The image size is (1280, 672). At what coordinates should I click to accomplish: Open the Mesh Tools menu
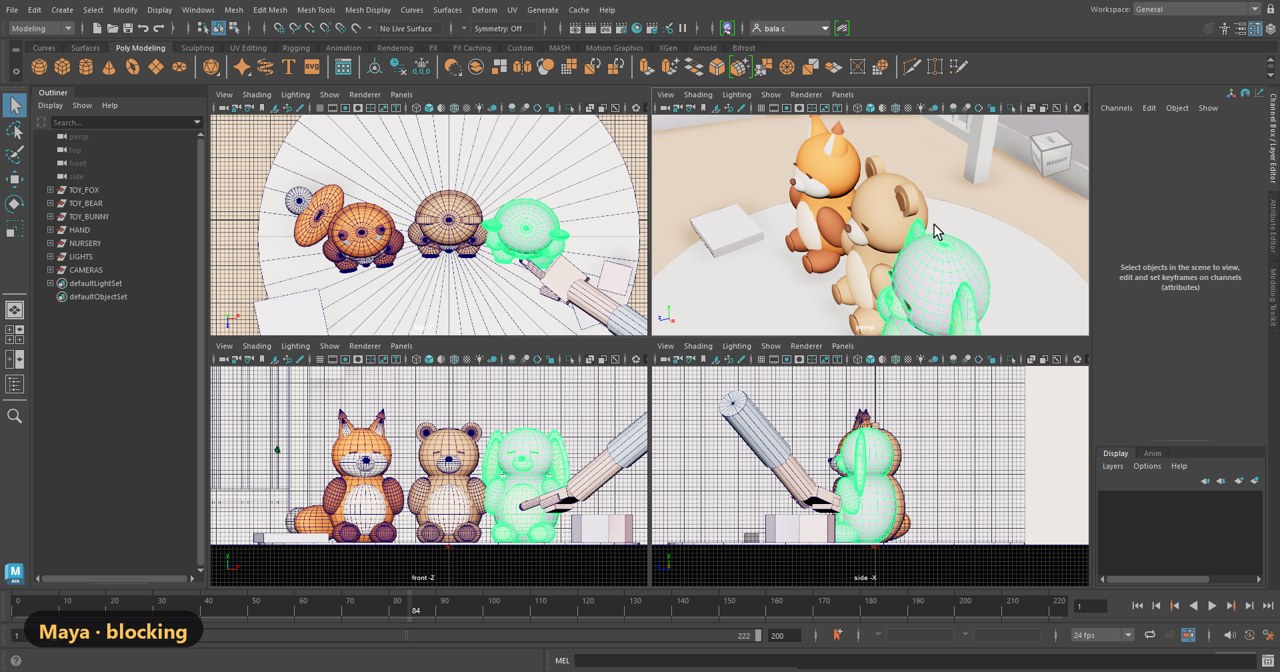316,10
